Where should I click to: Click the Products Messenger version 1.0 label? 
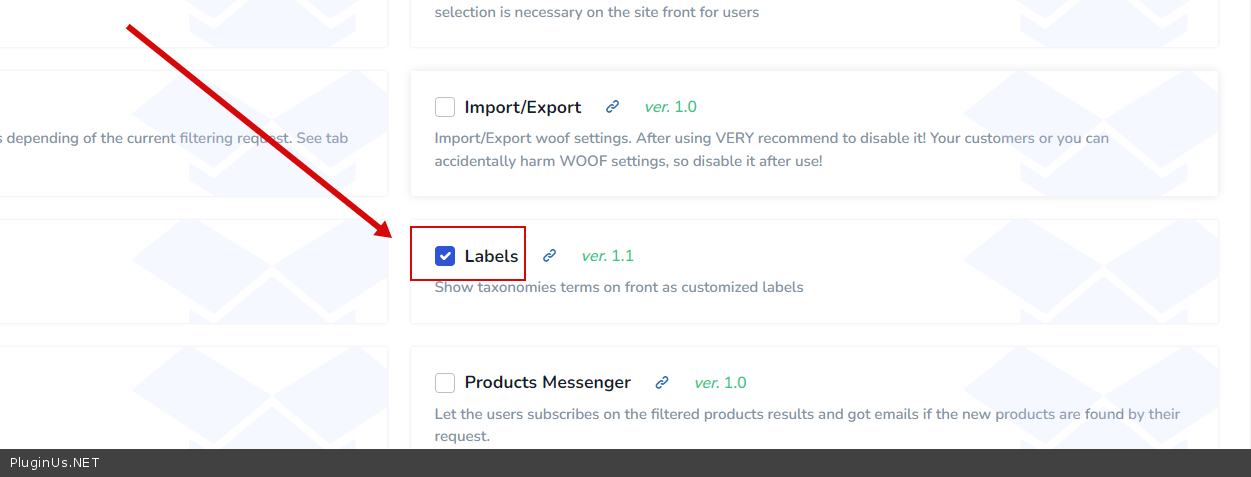720,383
